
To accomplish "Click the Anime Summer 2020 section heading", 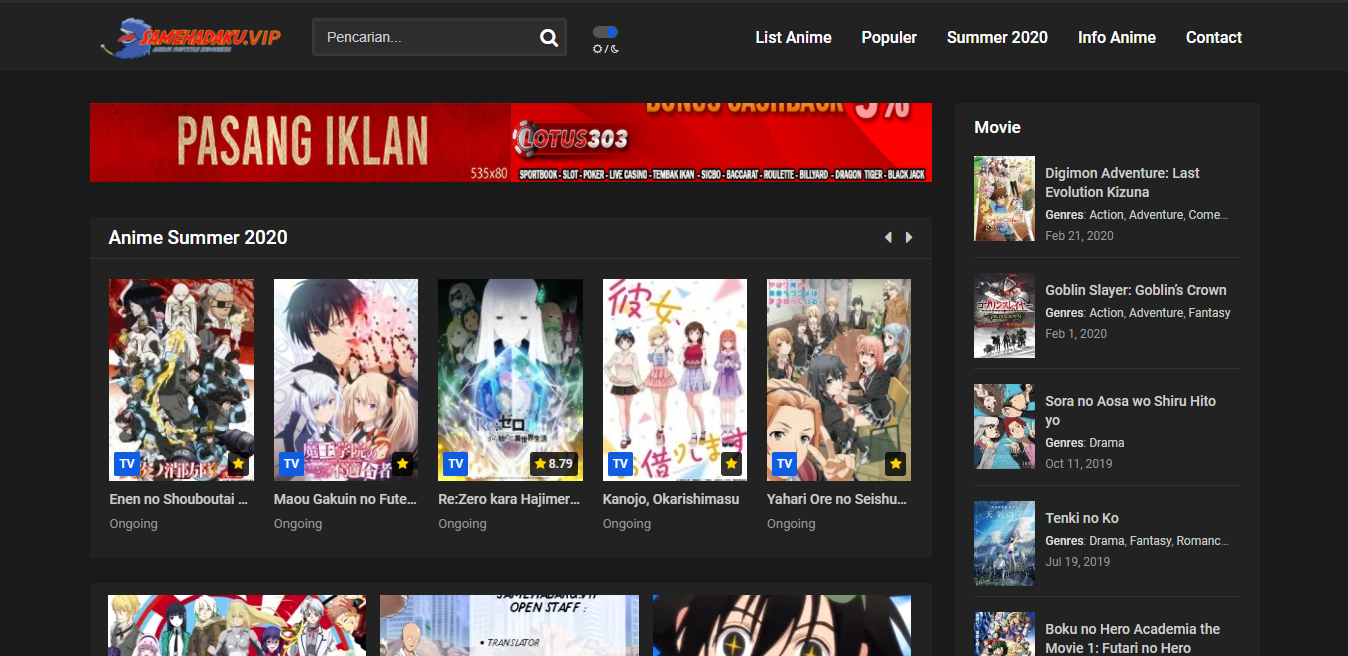I will click(198, 238).
